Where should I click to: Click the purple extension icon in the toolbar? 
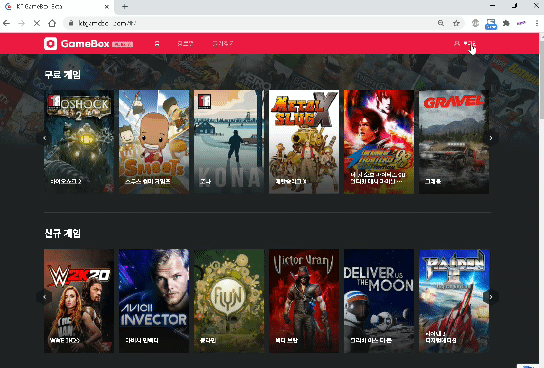click(x=521, y=23)
